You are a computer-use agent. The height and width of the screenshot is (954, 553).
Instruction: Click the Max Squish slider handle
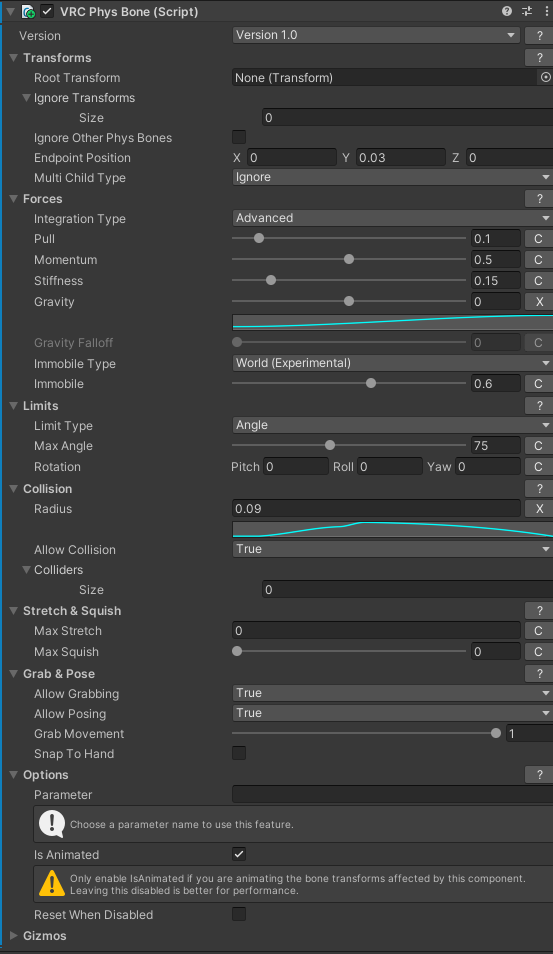click(237, 651)
